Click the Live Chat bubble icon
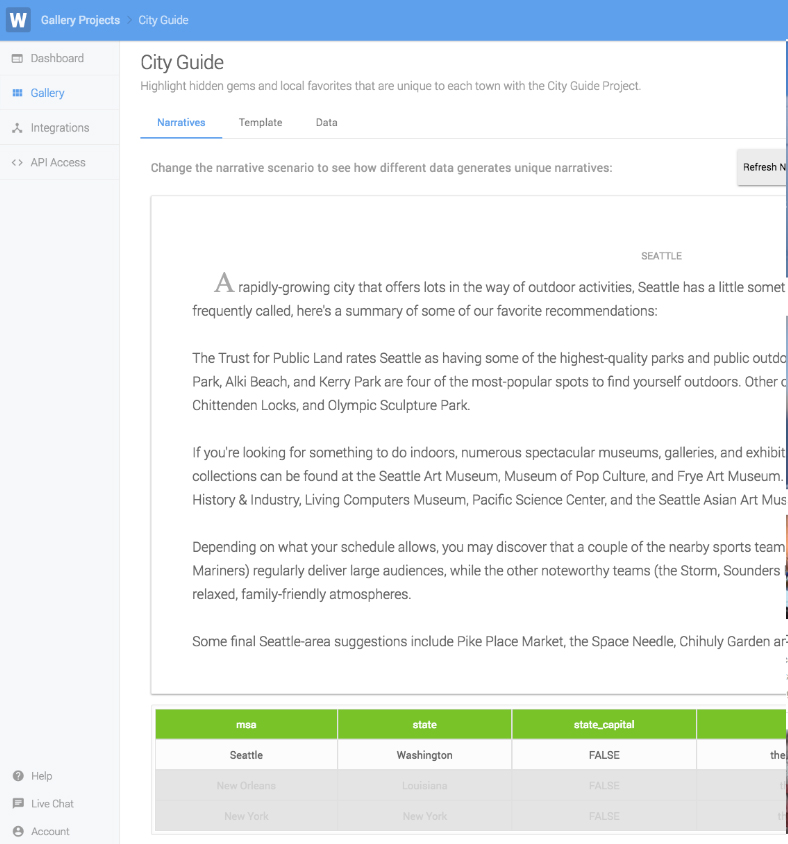788x844 pixels. 18,804
